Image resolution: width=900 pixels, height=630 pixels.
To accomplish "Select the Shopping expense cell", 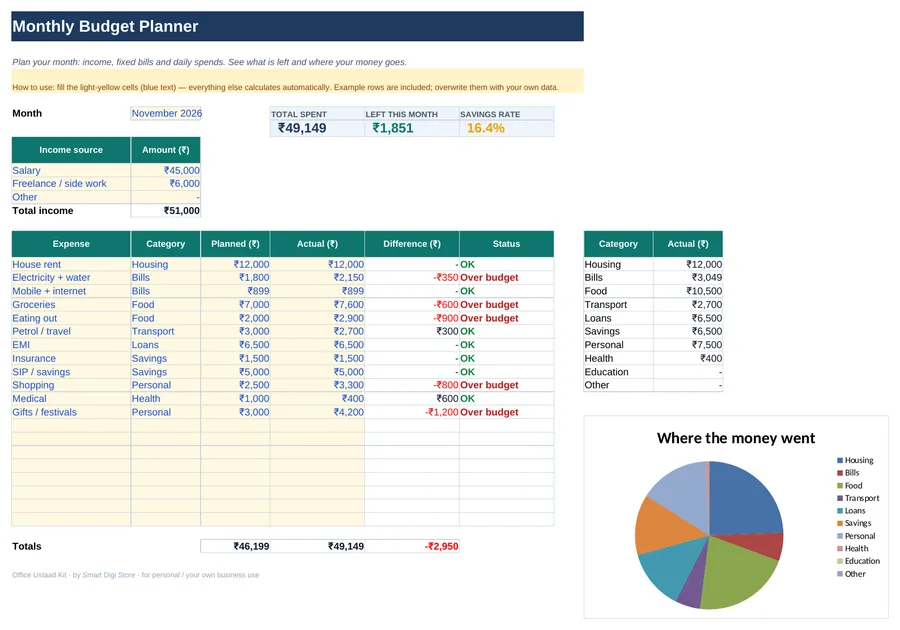I will [71, 385].
